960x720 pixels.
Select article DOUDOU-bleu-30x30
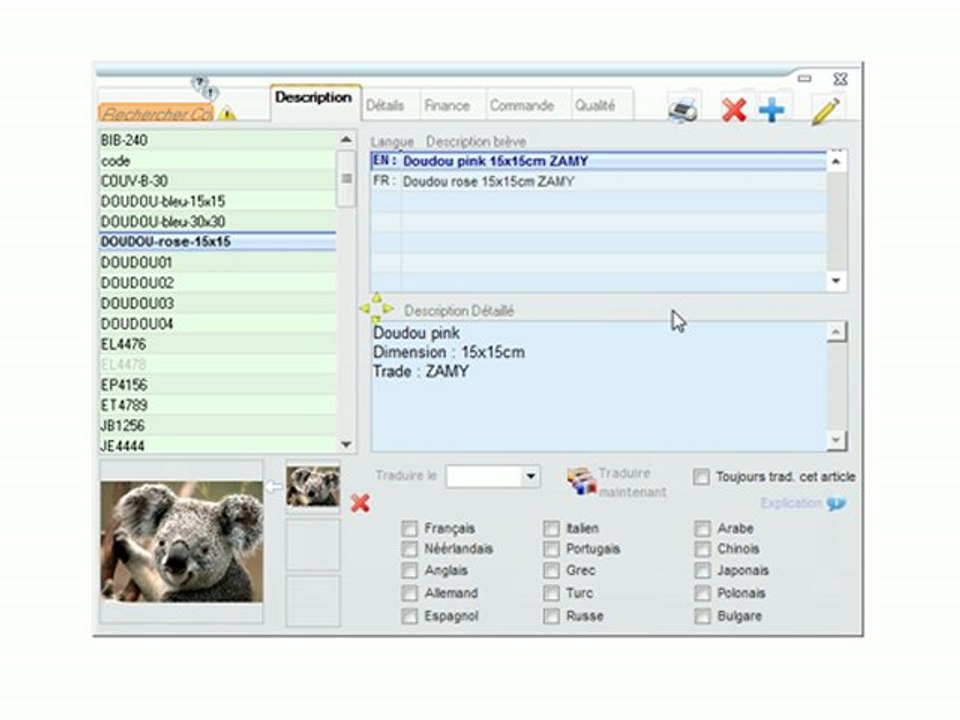coord(217,221)
